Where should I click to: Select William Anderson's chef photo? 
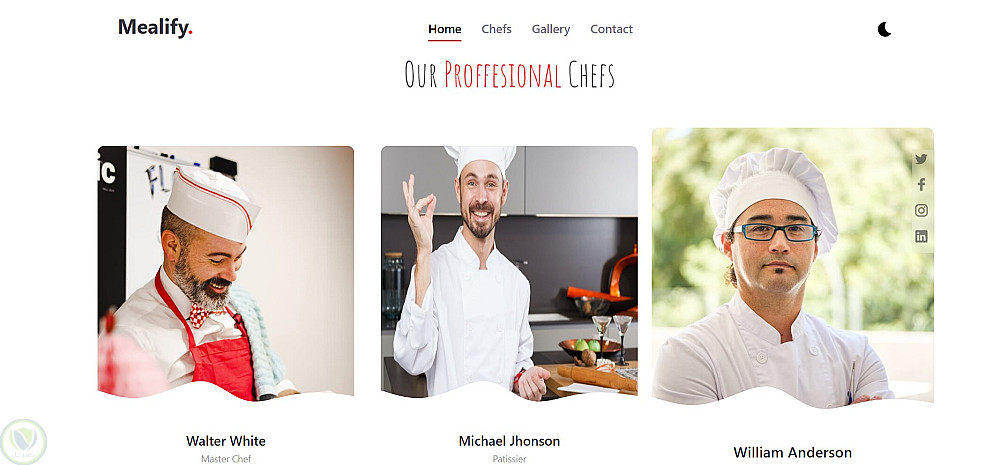(x=793, y=268)
